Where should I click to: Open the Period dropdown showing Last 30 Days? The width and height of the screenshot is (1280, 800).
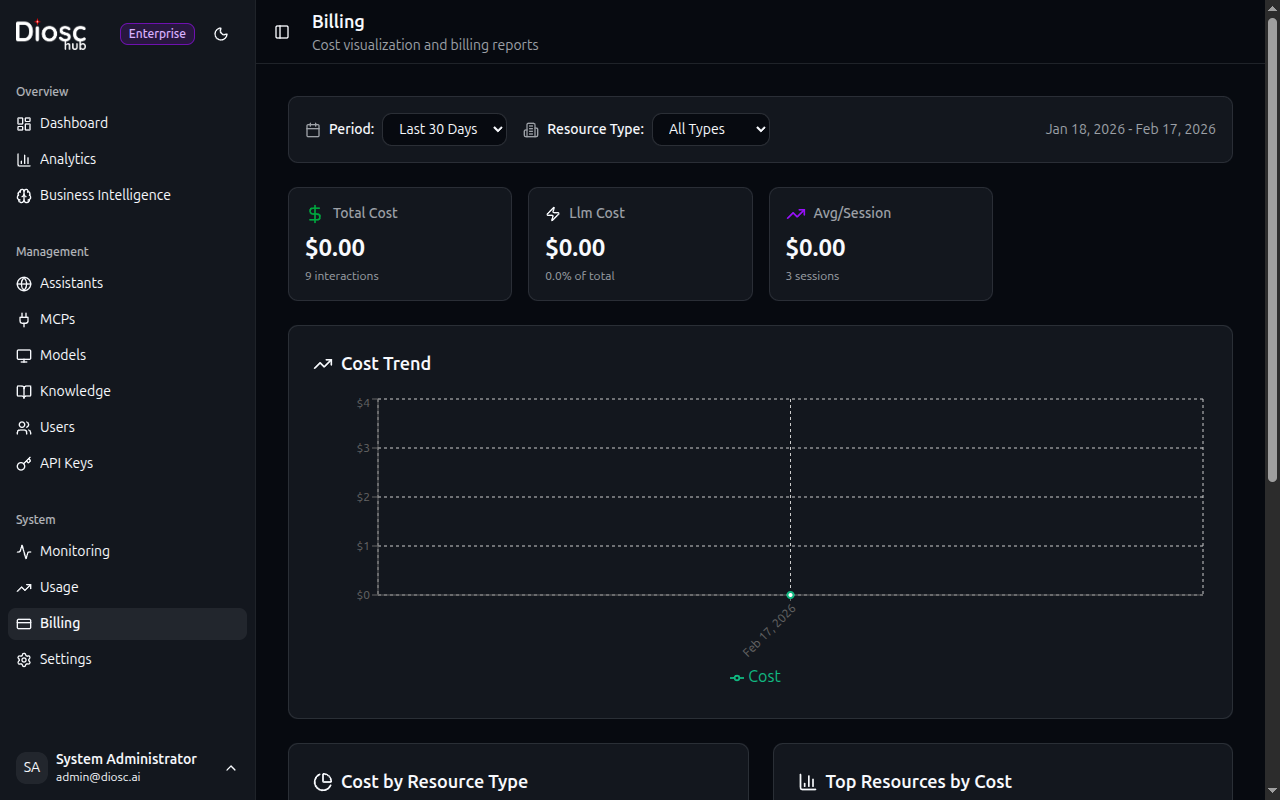click(x=444, y=129)
